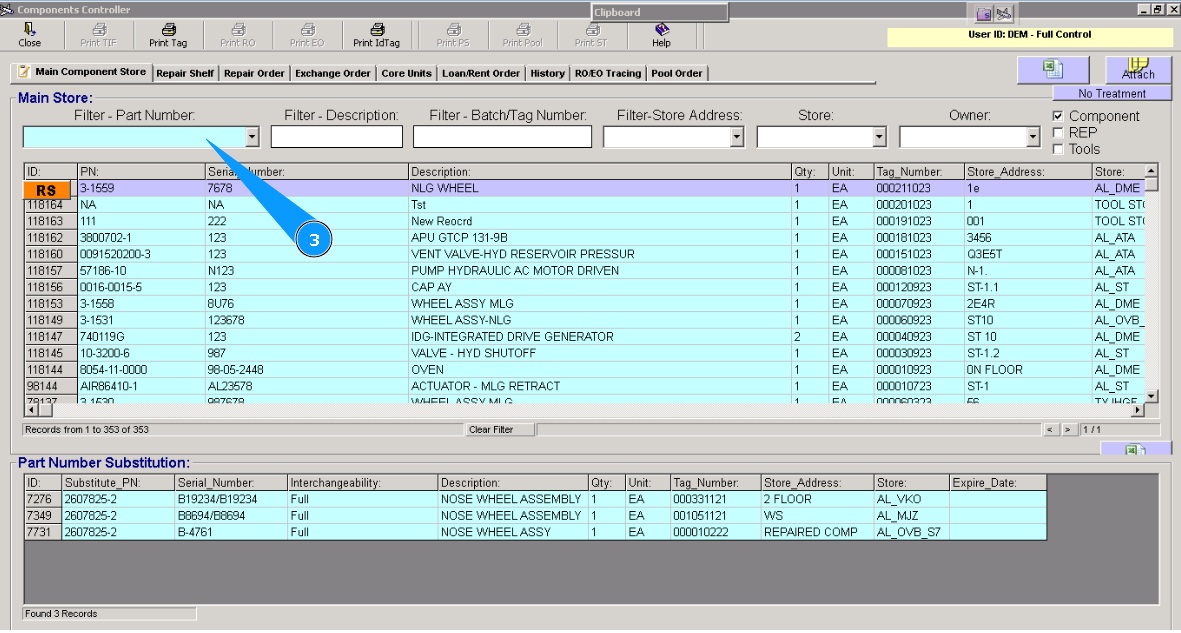Expand the Owner dropdown list

pyautogui.click(x=1034, y=137)
